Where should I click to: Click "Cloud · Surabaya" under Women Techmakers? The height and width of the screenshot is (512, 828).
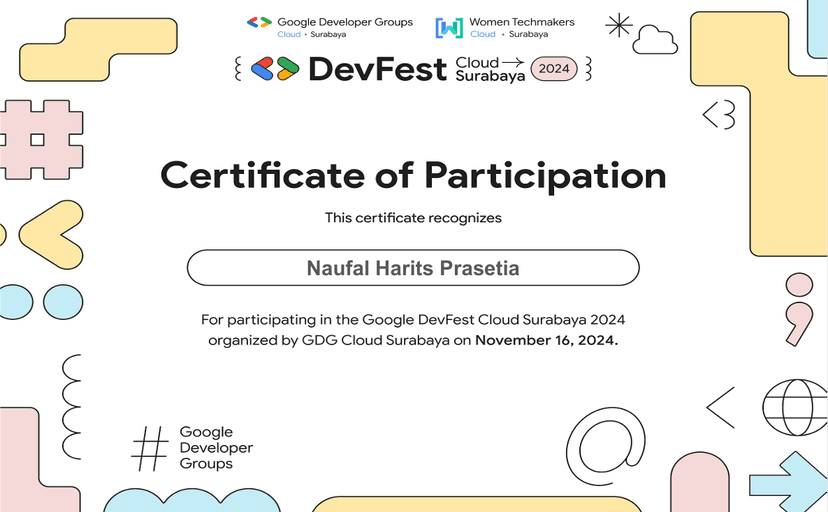click(x=509, y=34)
